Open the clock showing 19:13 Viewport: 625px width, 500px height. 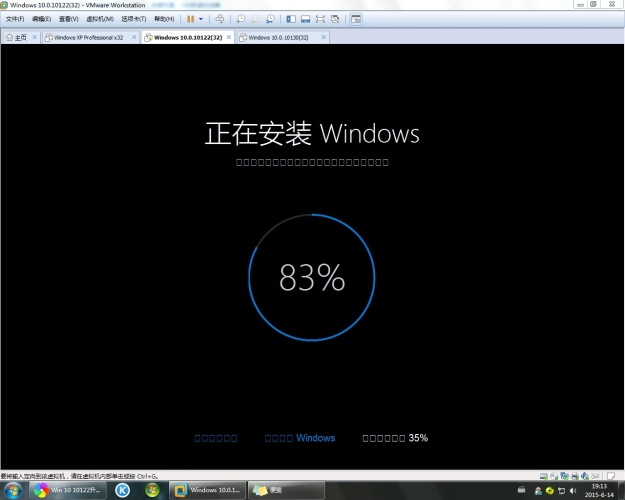[599, 490]
